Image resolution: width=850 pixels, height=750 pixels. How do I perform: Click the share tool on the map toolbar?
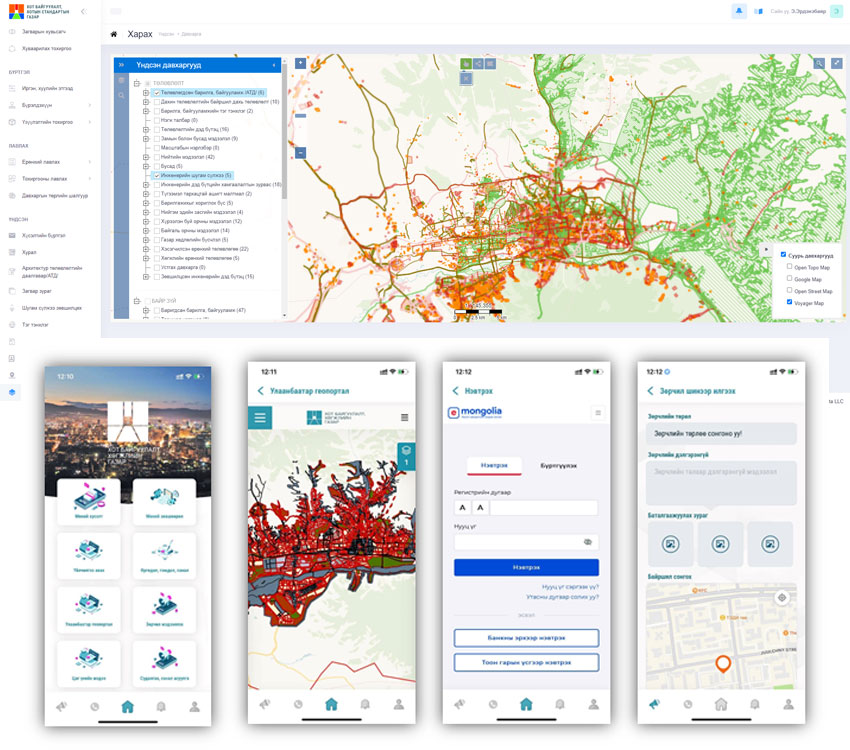pos(478,63)
